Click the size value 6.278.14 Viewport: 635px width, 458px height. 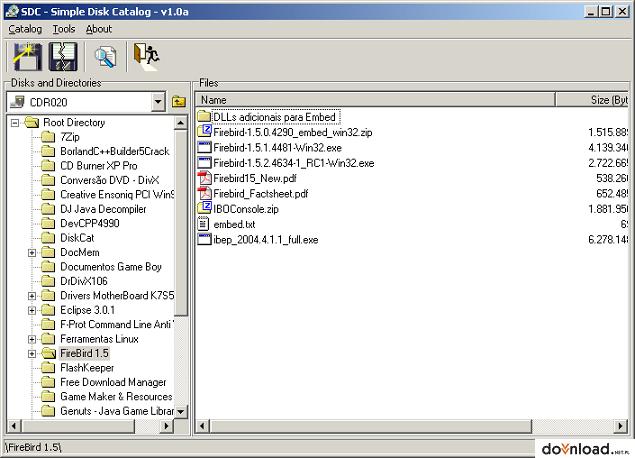coord(608,240)
